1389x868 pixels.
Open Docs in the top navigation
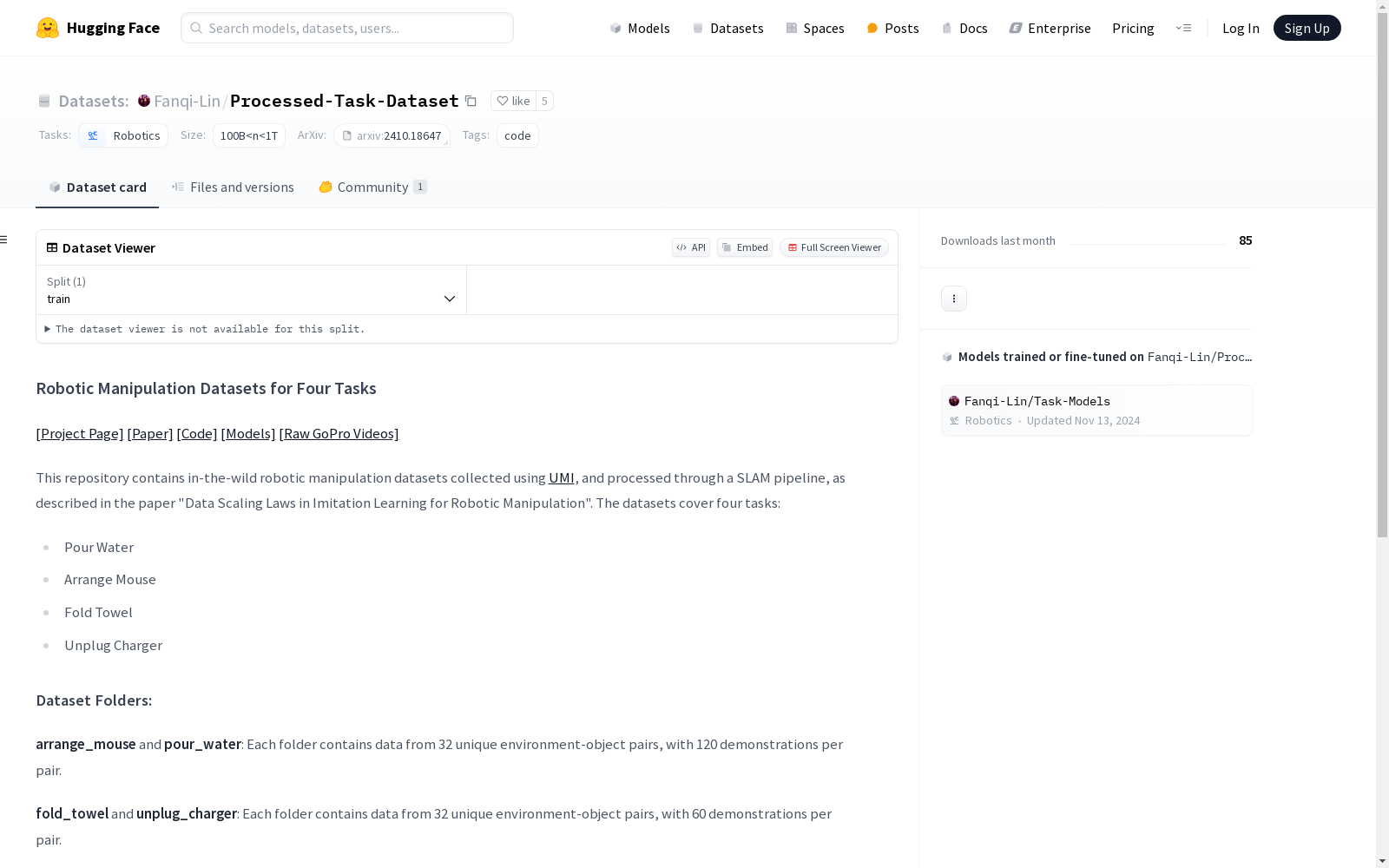[964, 28]
